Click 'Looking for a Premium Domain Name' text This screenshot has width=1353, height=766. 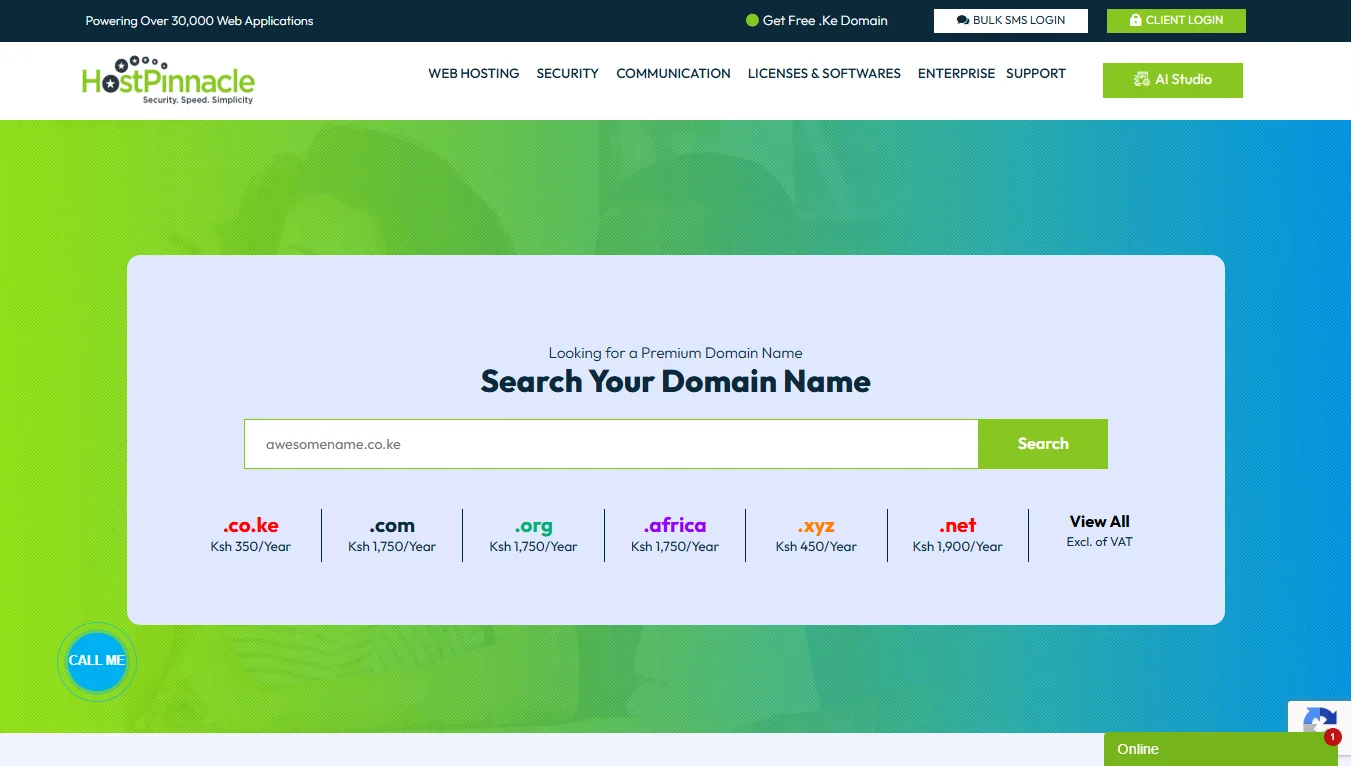click(x=676, y=353)
